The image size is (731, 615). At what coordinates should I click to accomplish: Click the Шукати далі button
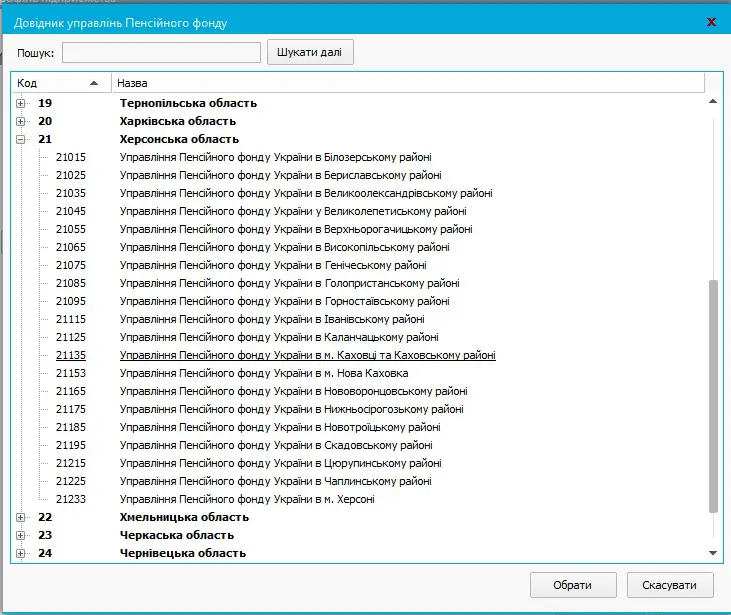coord(310,52)
